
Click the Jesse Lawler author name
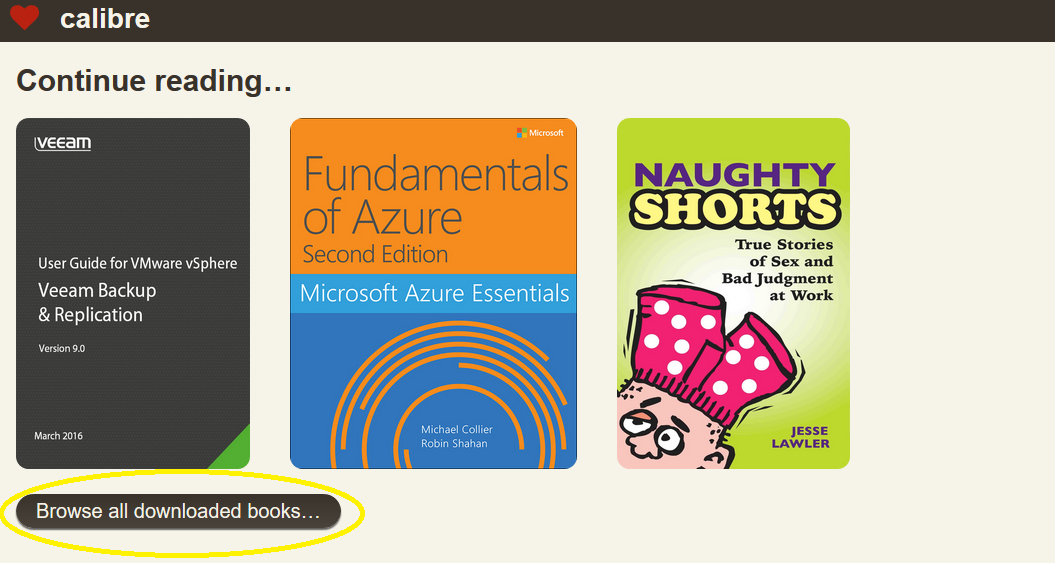pos(801,437)
